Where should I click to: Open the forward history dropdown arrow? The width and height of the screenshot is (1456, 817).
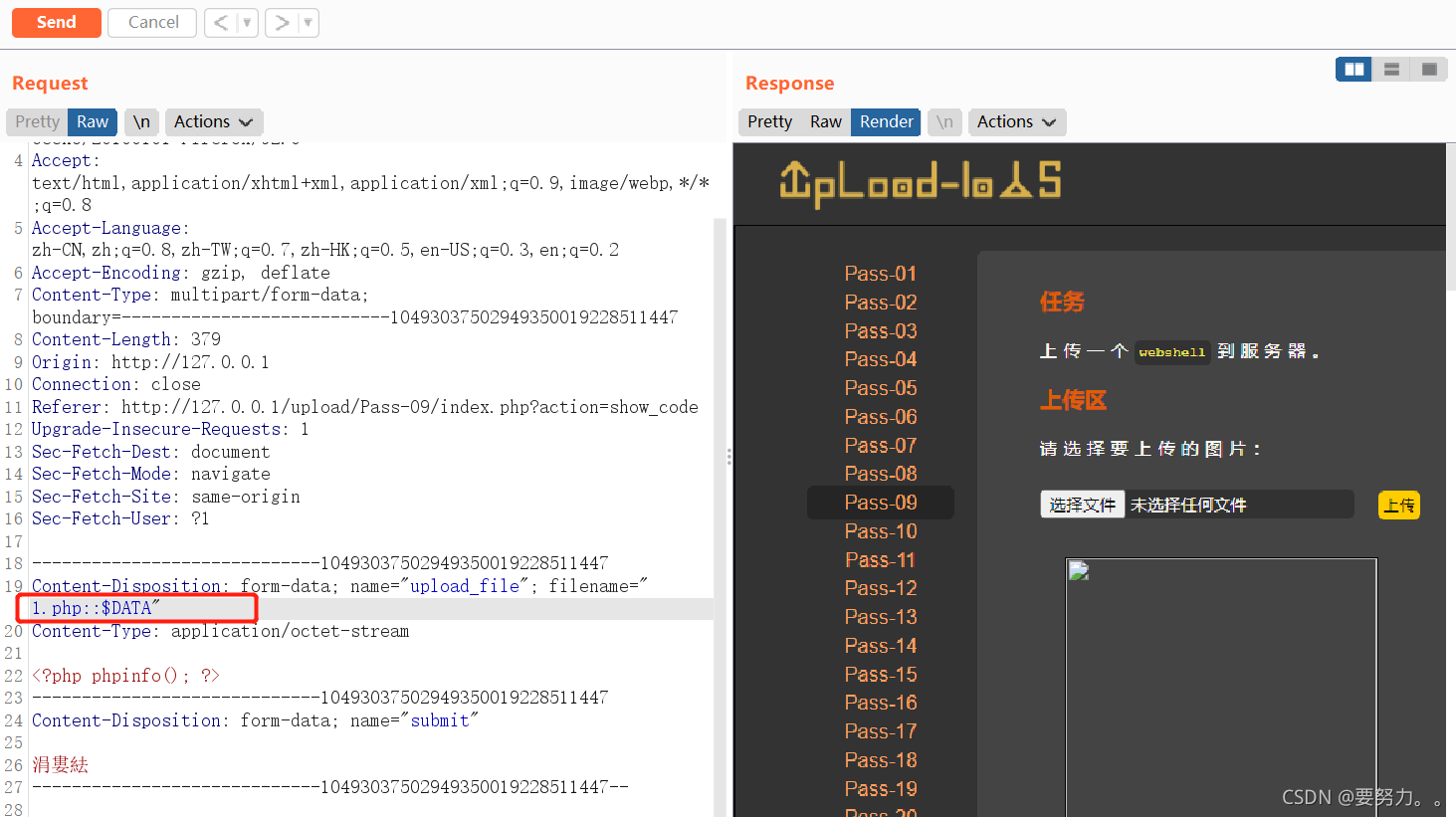(309, 22)
